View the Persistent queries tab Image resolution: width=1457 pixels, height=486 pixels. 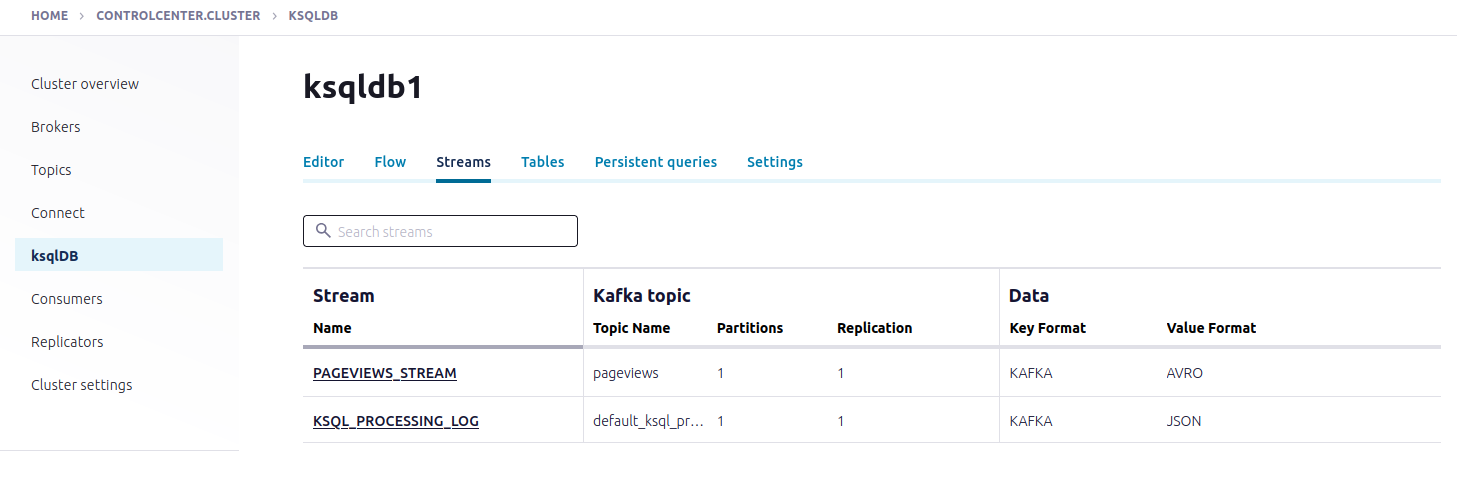click(x=655, y=162)
